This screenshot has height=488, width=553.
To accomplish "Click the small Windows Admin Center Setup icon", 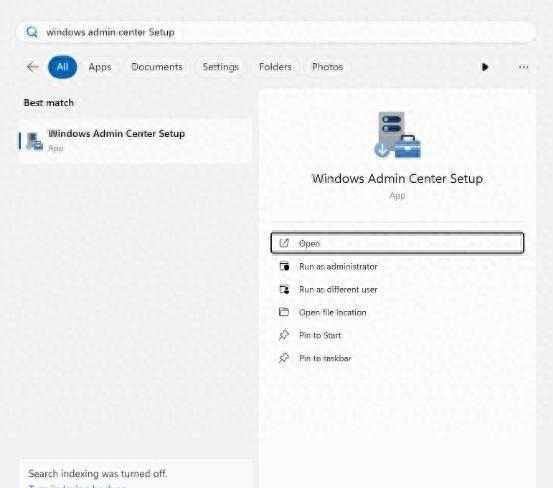I will [x=35, y=141].
